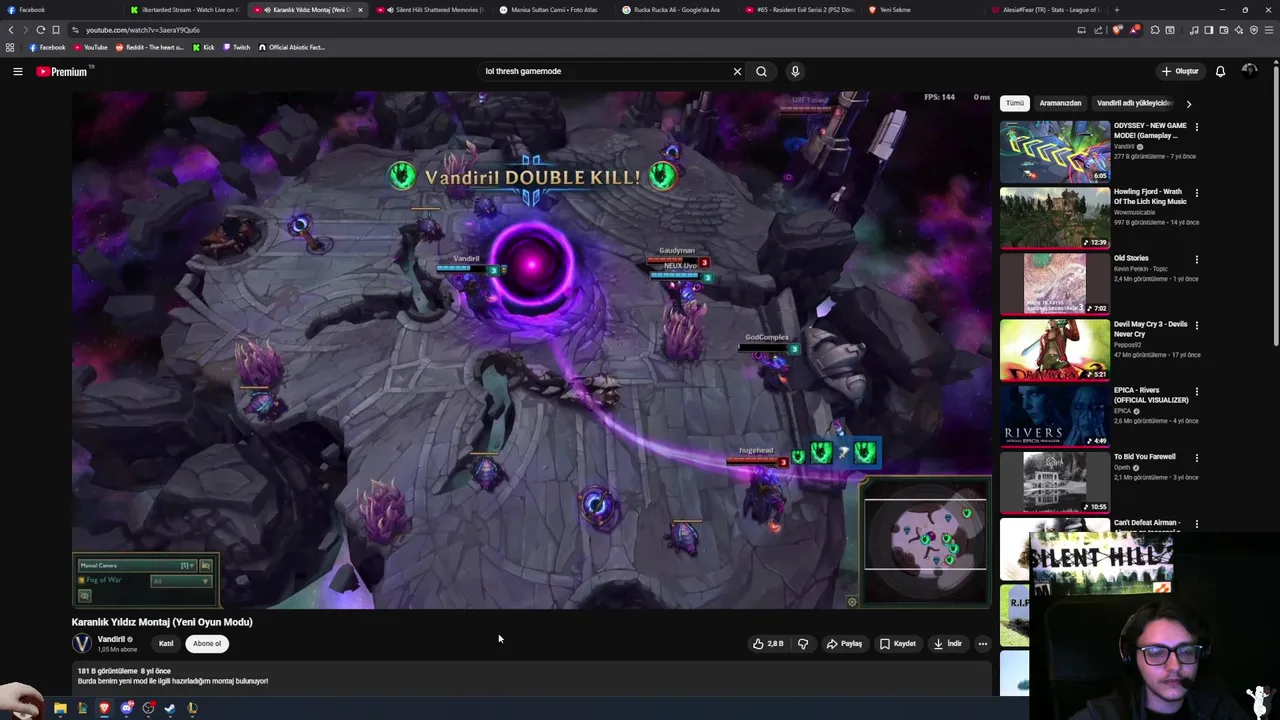Viewport: 1280px width, 720px height.
Task: Open options for Devil May Cry 3 video
Action: pos(1196,325)
